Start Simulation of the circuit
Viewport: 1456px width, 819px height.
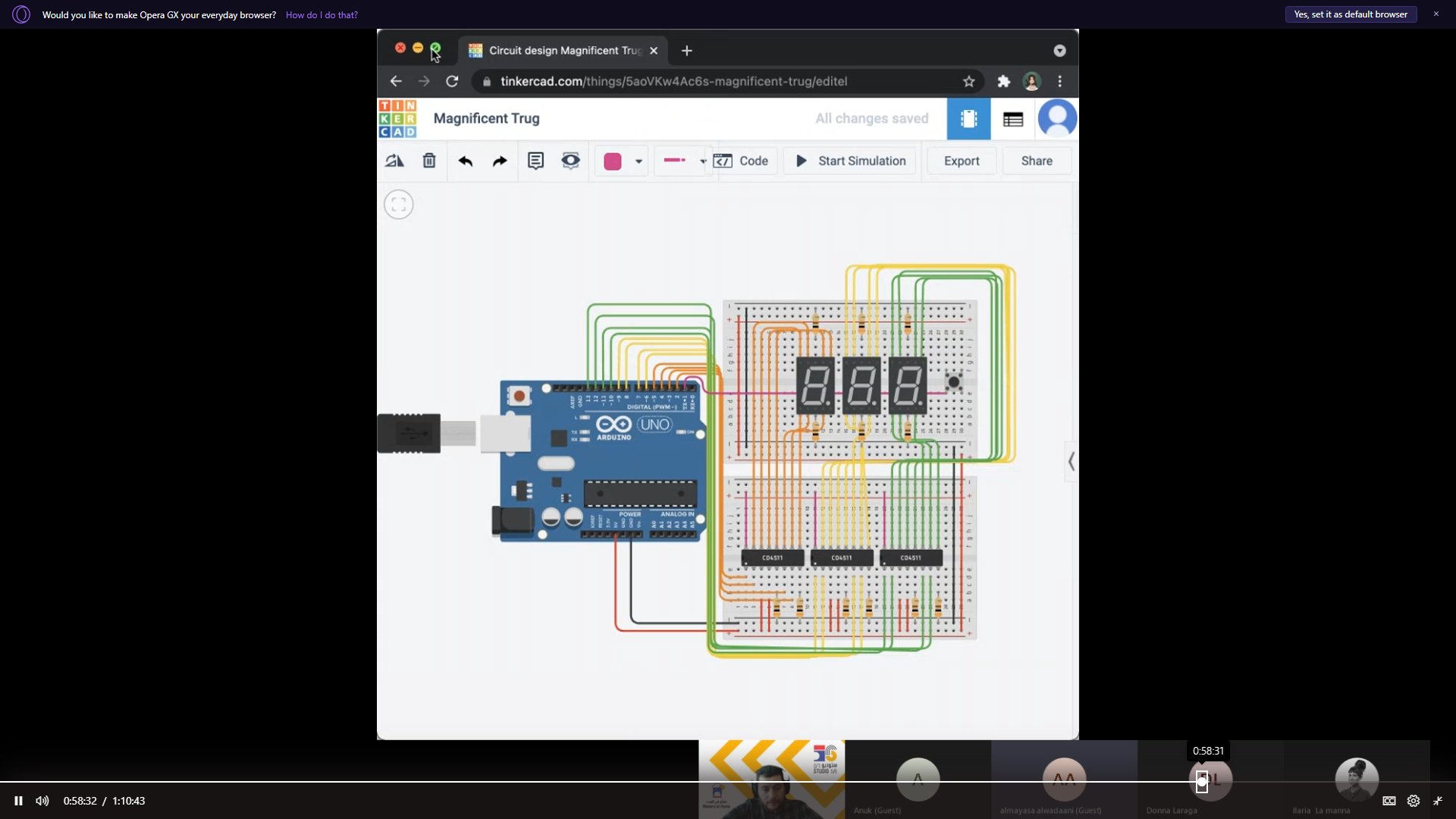pos(850,161)
